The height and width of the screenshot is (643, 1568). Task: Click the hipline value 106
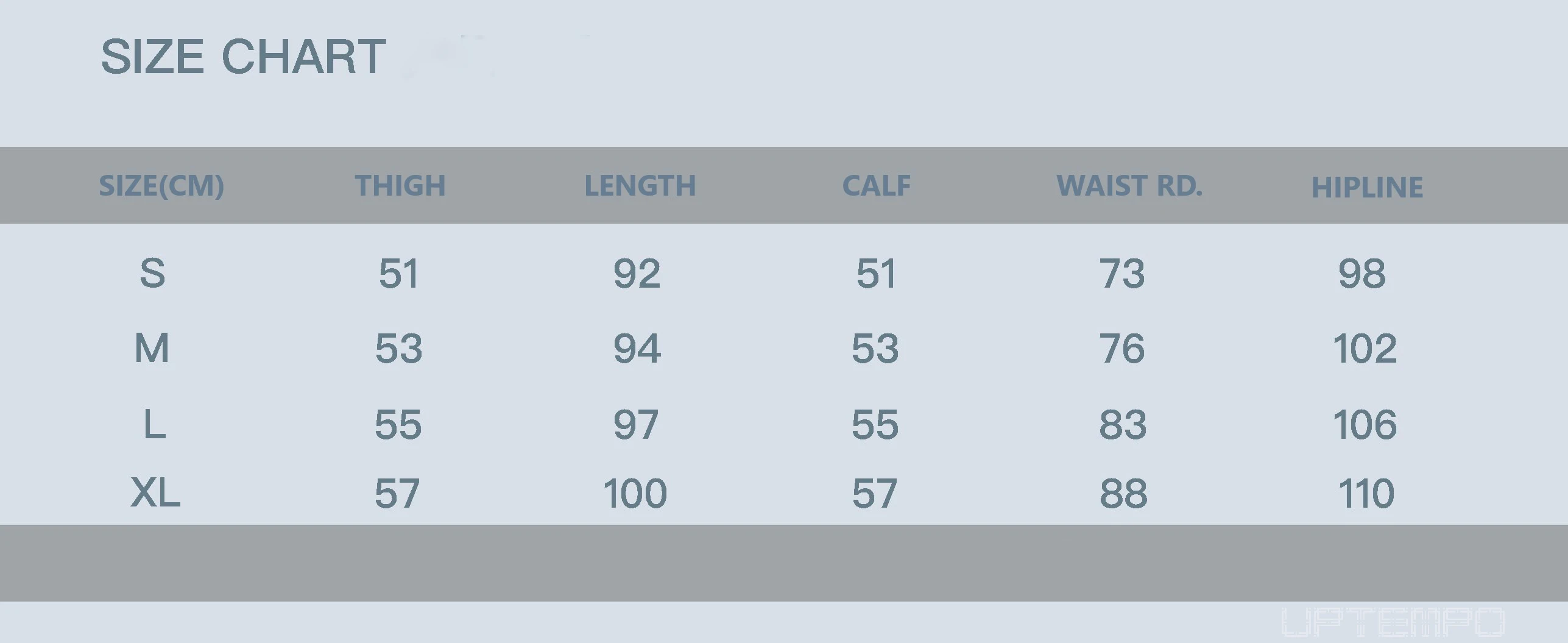[x=1365, y=425]
